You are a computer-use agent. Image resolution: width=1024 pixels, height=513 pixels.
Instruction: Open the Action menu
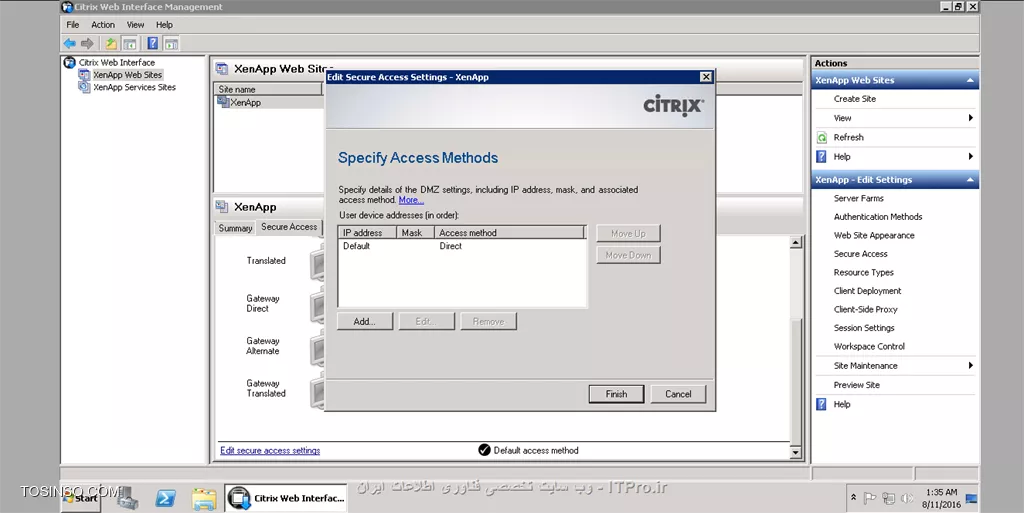pos(103,25)
